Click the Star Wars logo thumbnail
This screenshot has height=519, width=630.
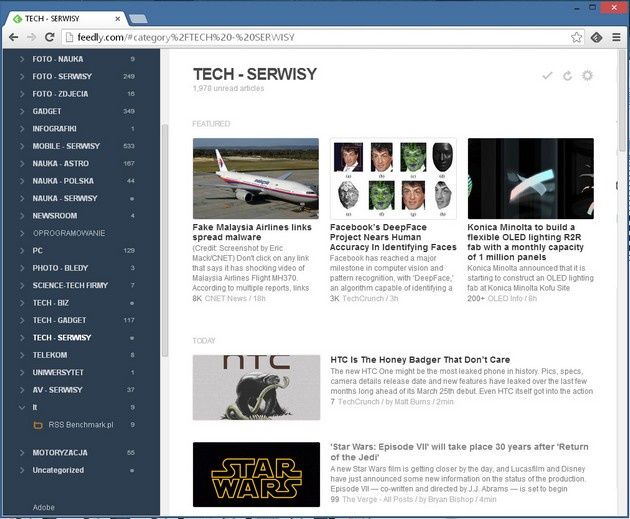256,474
